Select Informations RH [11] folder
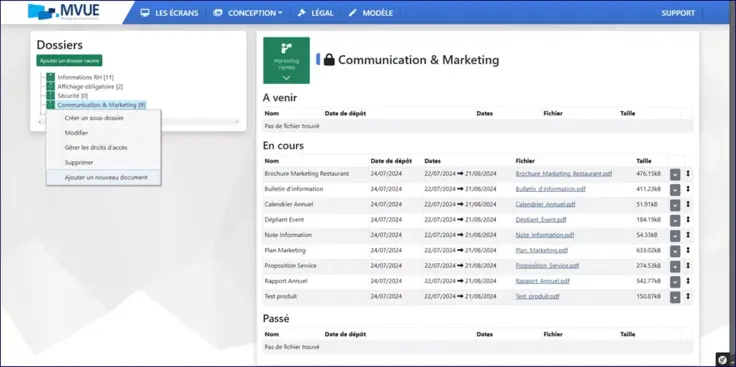736x367 pixels. (85, 77)
